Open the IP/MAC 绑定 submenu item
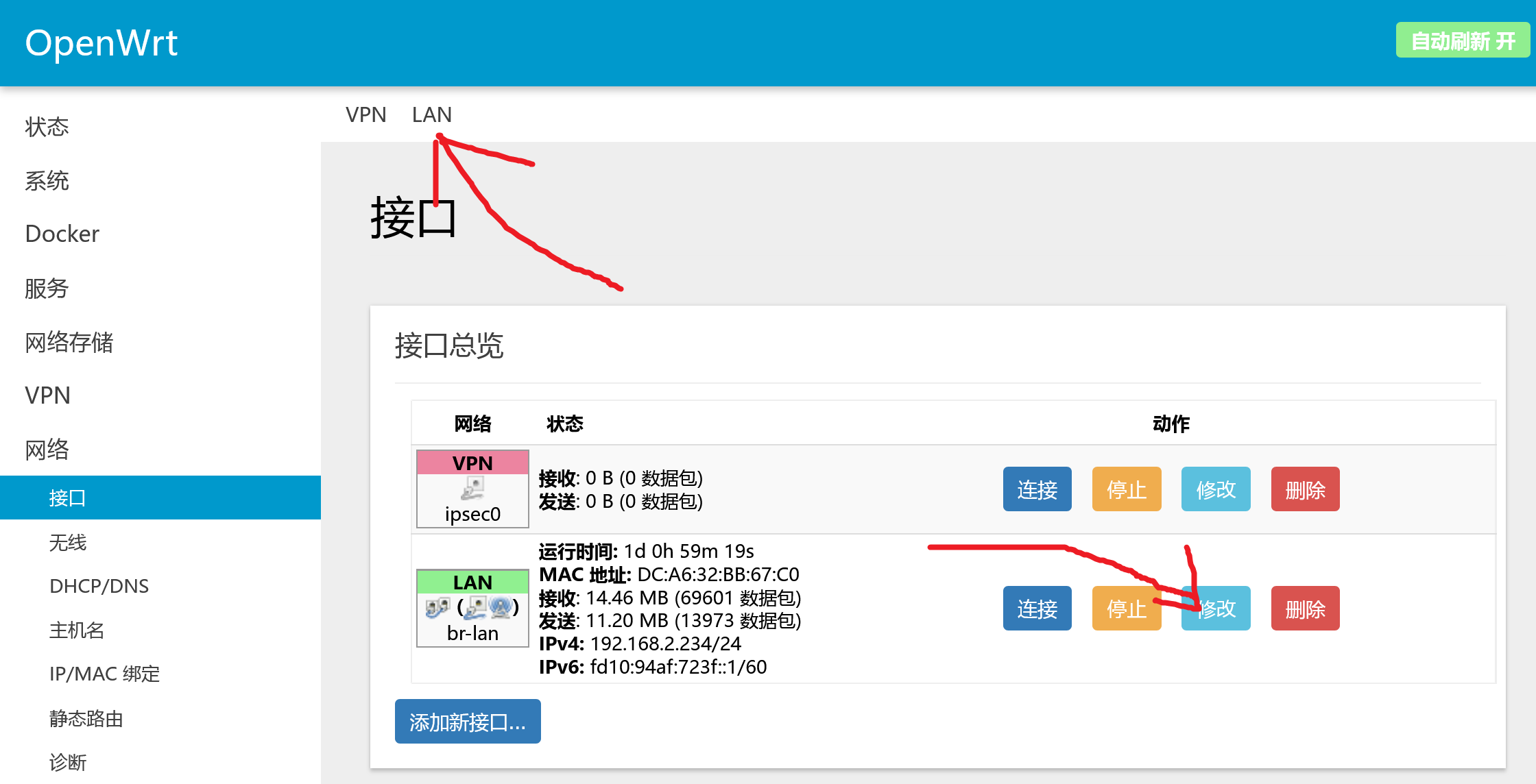This screenshot has width=1536, height=784. pyautogui.click(x=104, y=674)
